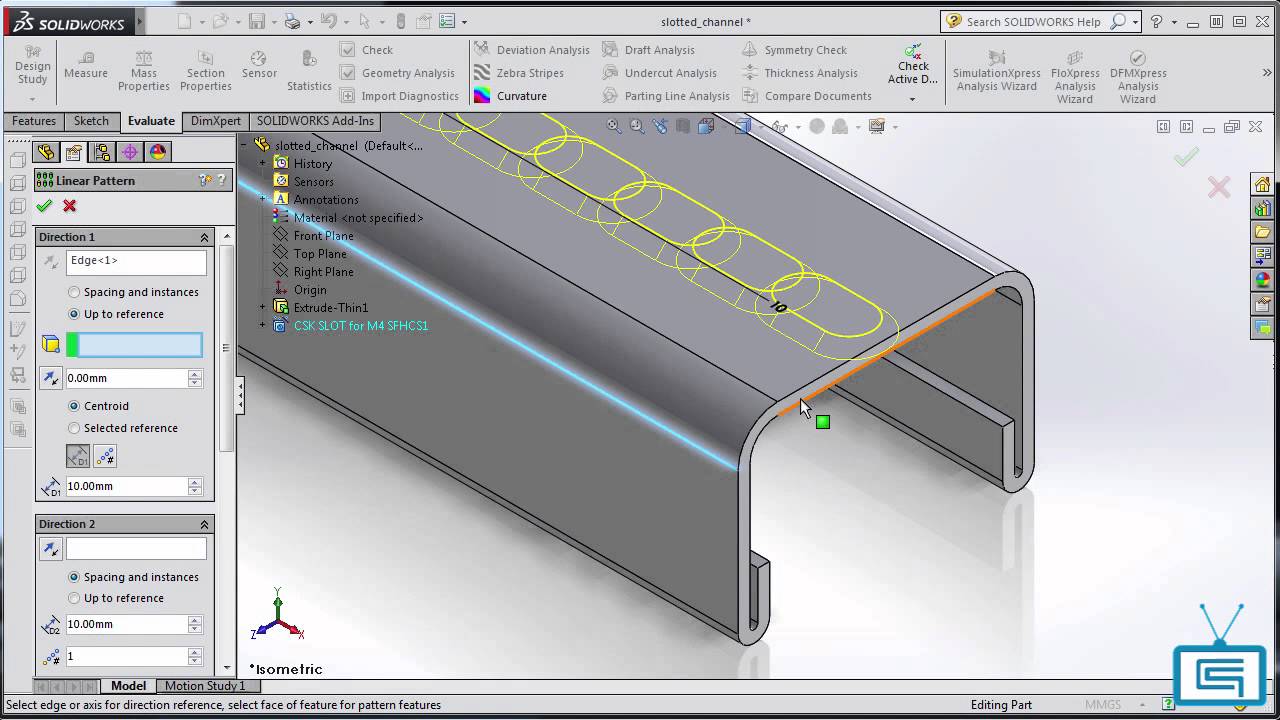Select the Measure tool
Screen dimensions: 1280x720
point(86,65)
